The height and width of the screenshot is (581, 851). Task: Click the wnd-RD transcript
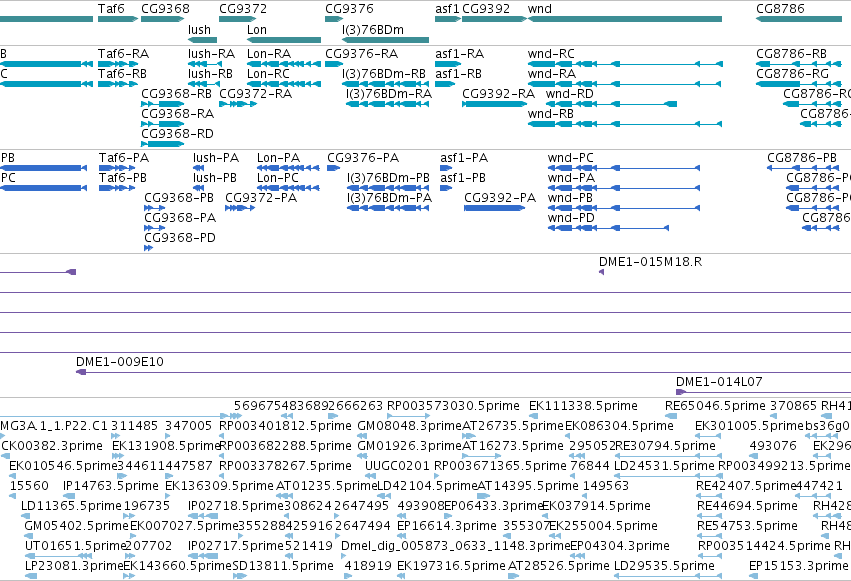coord(611,104)
